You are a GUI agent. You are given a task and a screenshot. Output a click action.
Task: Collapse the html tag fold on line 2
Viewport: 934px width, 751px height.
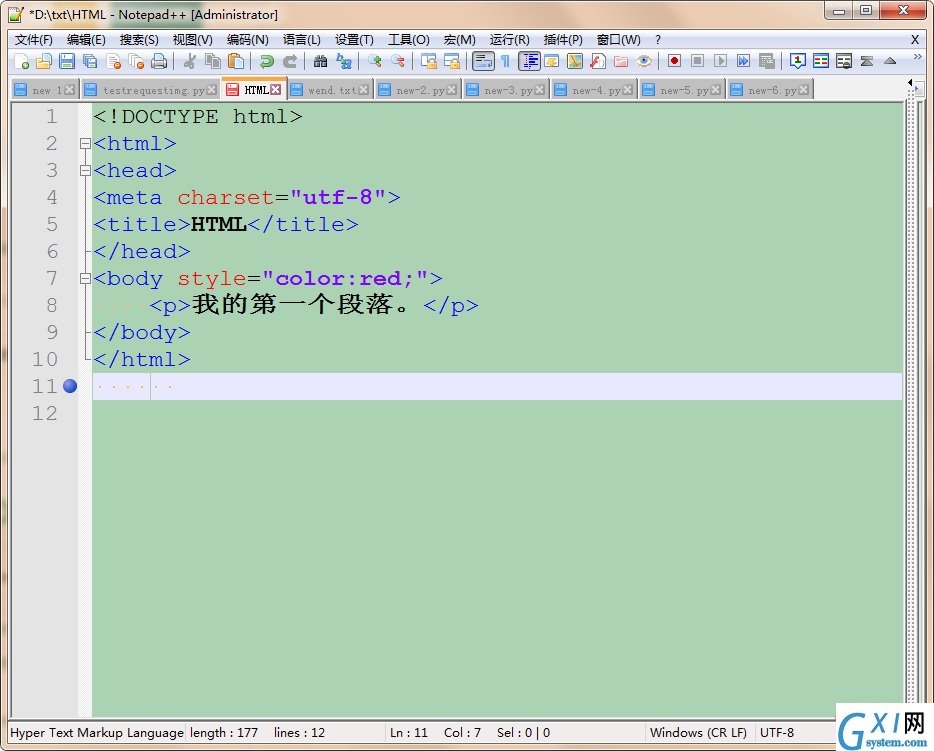(x=85, y=144)
